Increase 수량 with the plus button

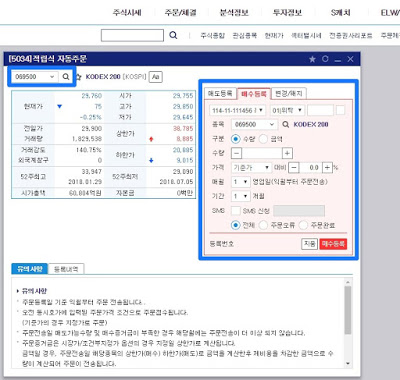[x=287, y=153]
